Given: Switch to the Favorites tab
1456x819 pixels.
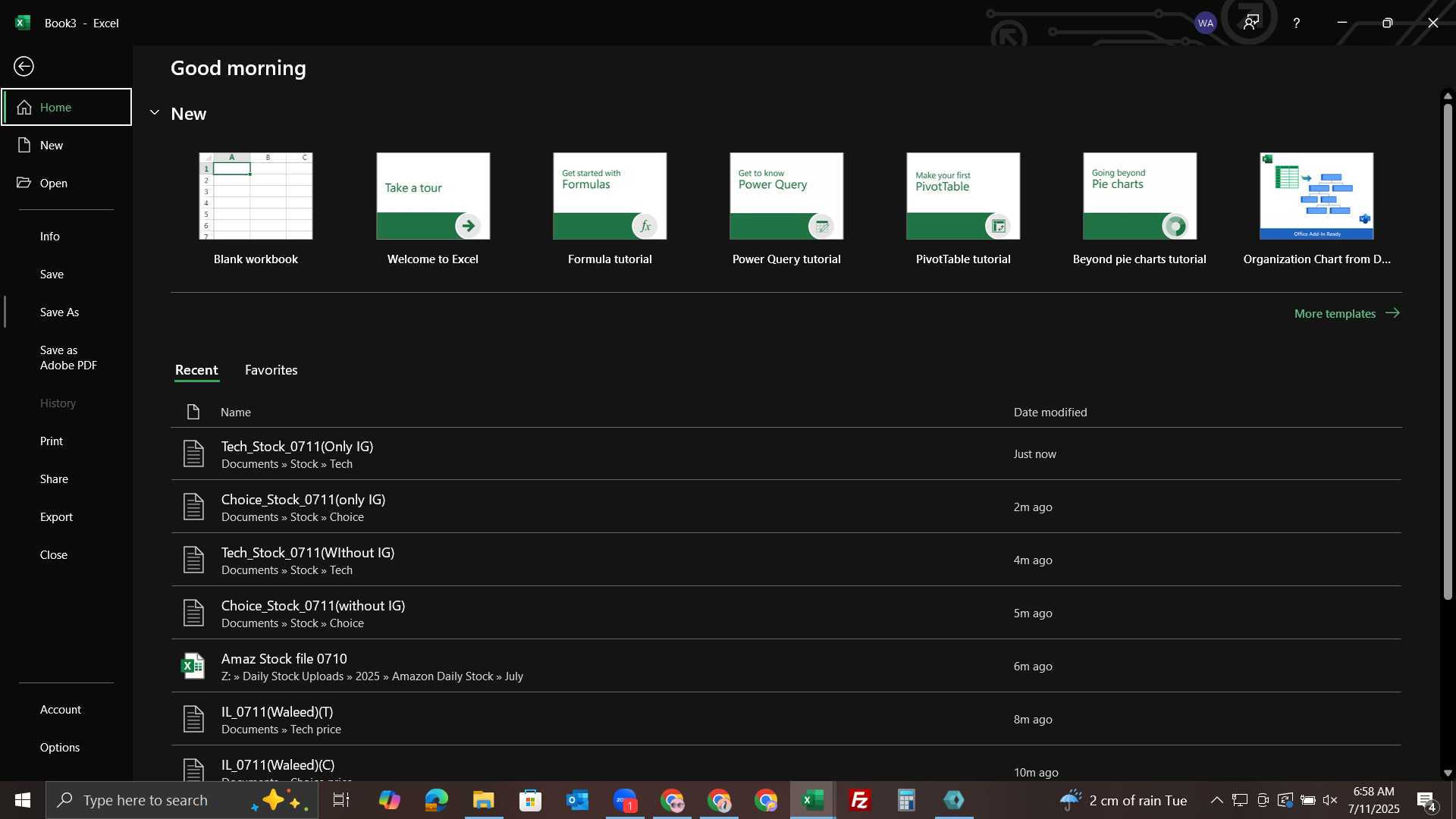Looking at the screenshot, I should tap(271, 370).
